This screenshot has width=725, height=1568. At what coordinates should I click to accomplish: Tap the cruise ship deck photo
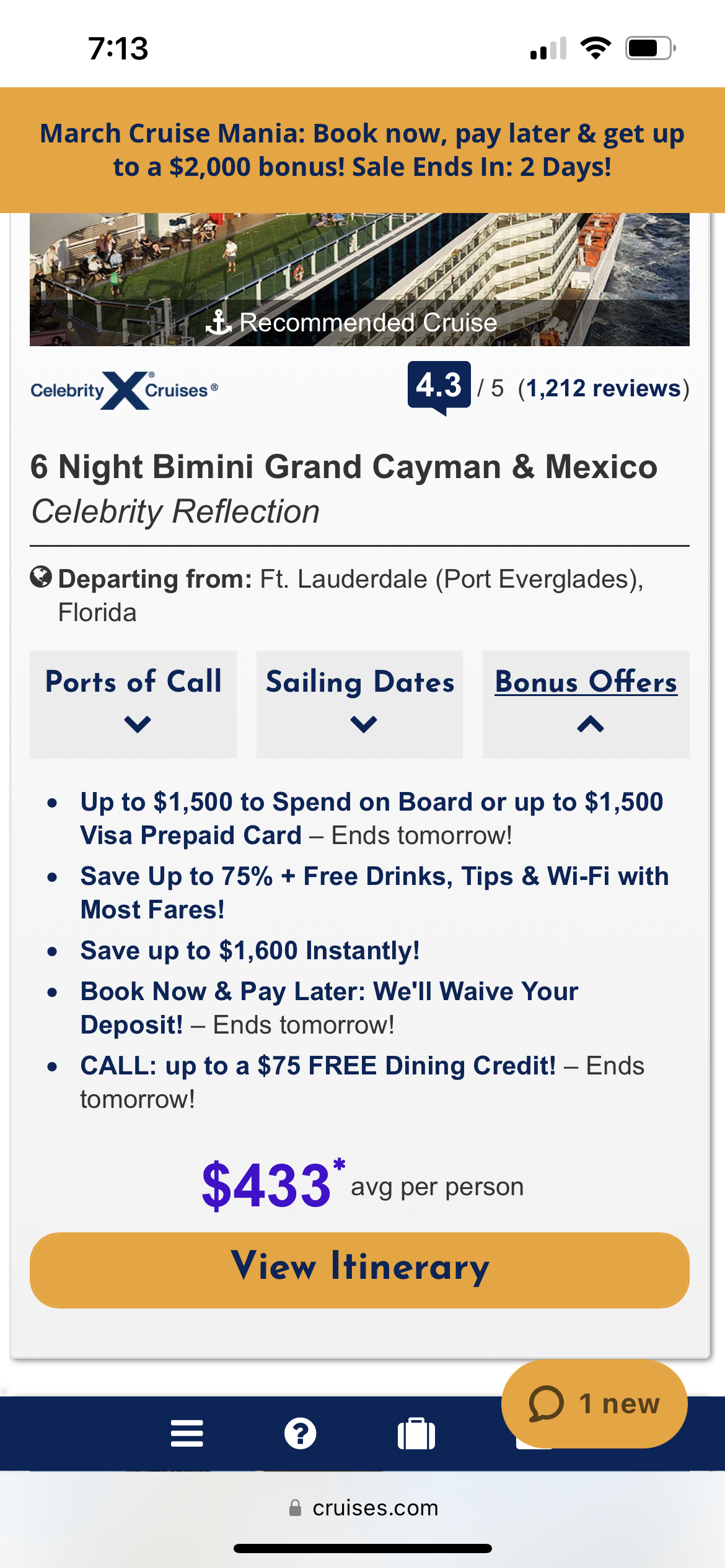pos(359,260)
